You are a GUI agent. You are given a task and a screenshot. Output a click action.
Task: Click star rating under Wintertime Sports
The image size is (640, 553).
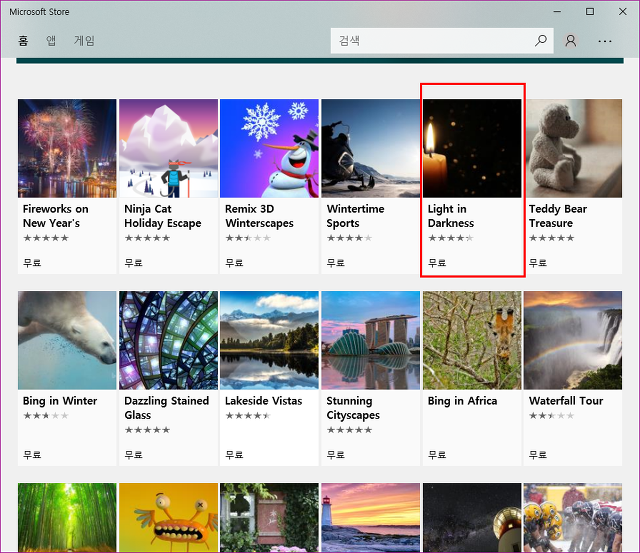coord(349,238)
